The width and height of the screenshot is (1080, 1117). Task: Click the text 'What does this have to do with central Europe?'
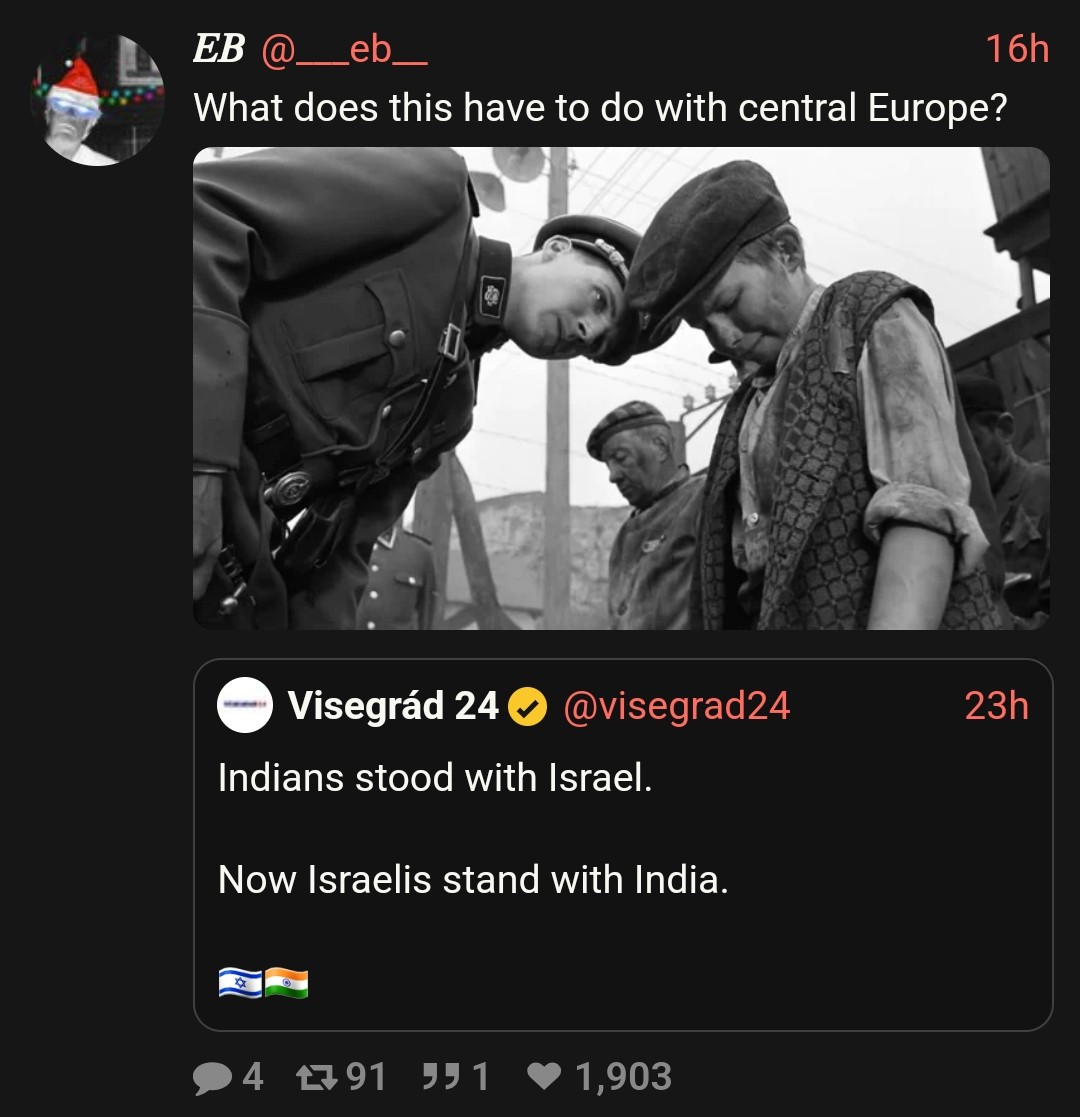coord(599,107)
